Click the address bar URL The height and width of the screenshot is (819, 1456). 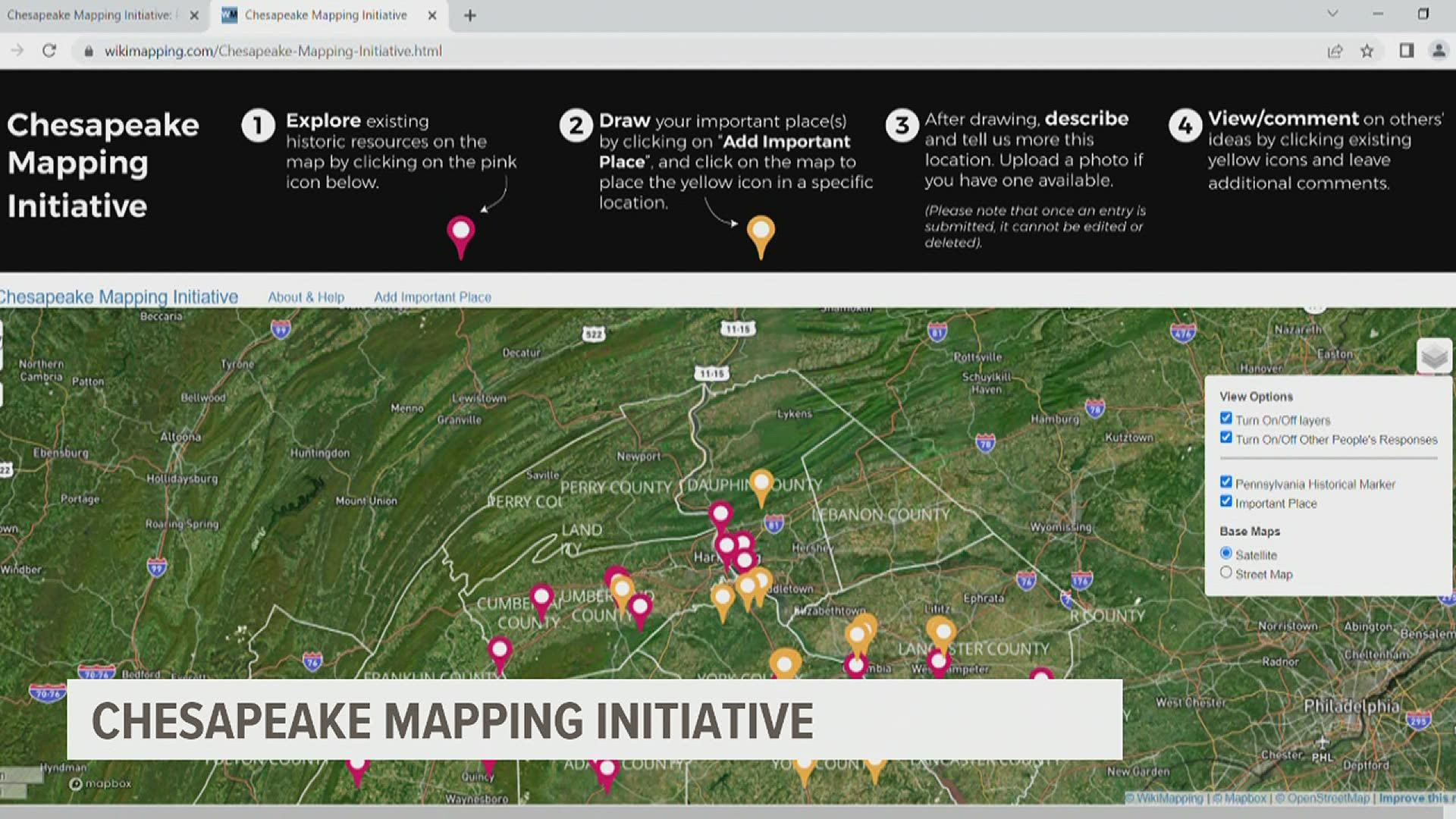[273, 51]
